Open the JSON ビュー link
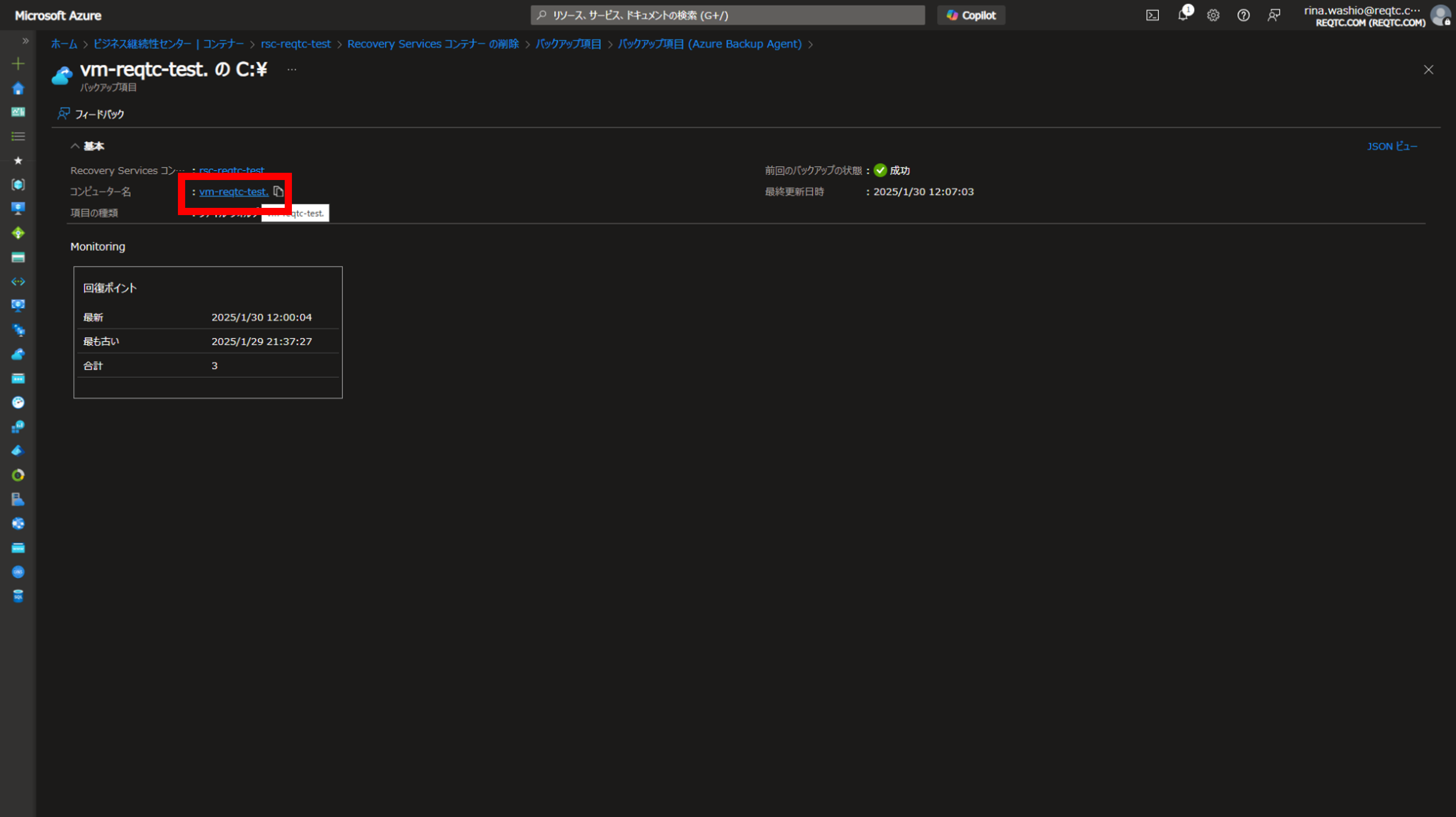Image resolution: width=1456 pixels, height=817 pixels. 1392,146
